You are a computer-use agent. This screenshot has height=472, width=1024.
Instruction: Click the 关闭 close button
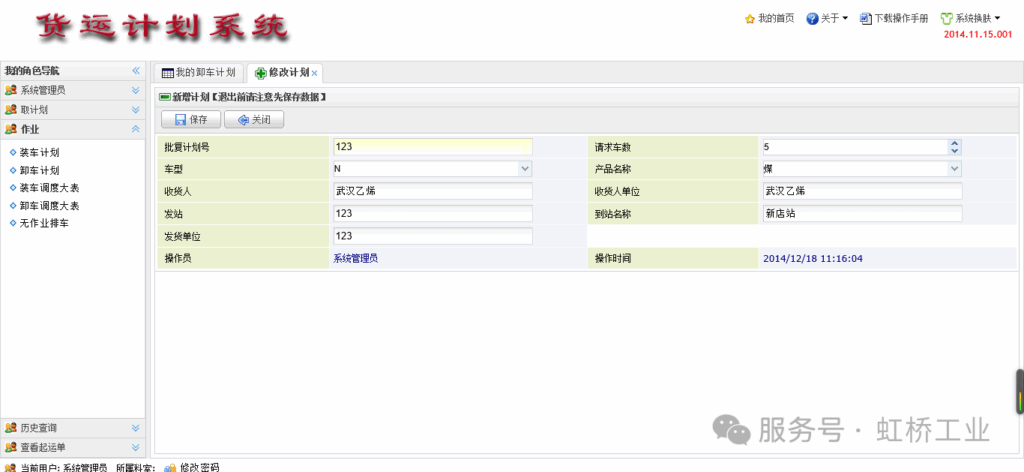coord(254,120)
